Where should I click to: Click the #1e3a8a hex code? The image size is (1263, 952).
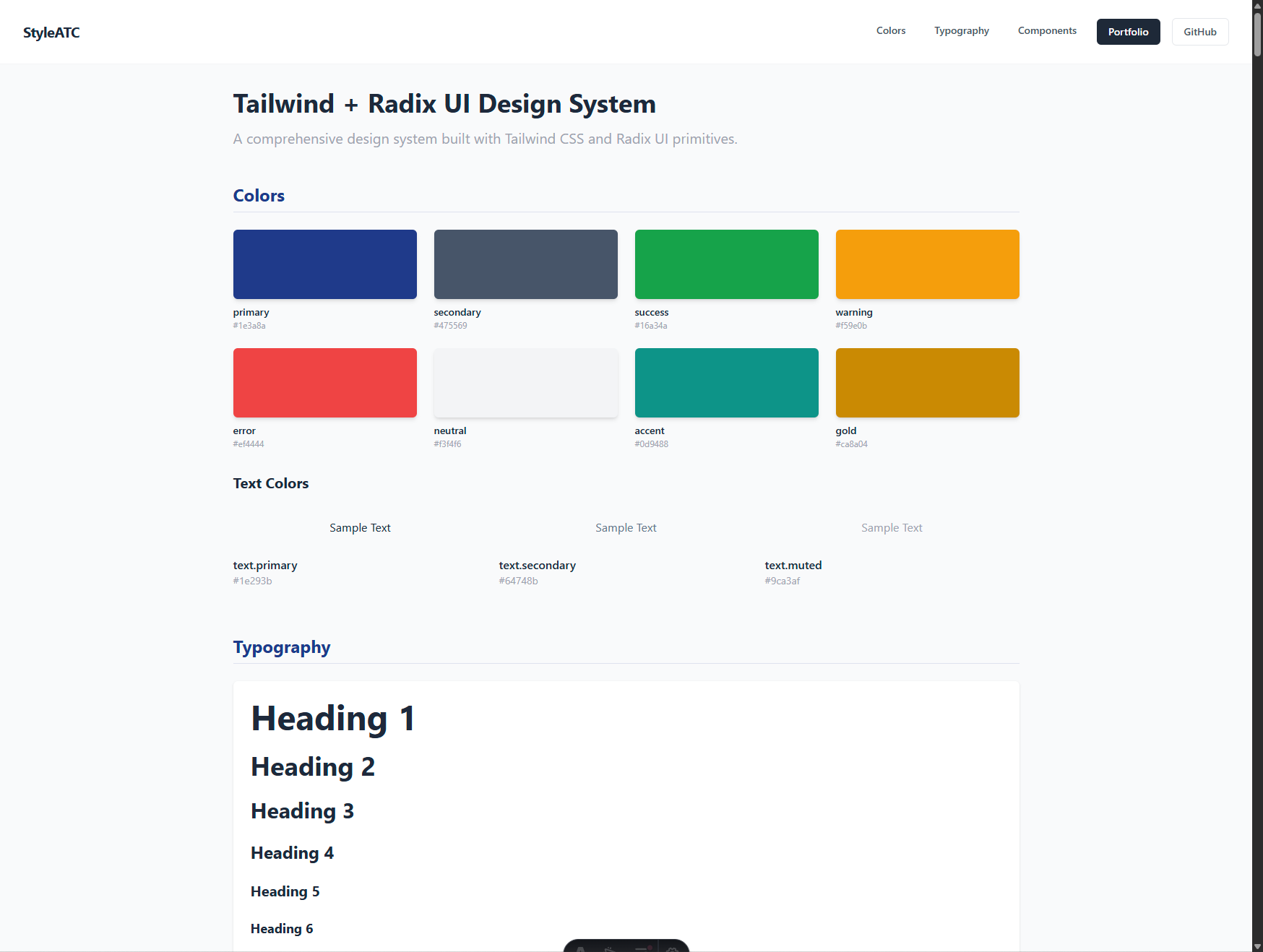click(x=249, y=326)
